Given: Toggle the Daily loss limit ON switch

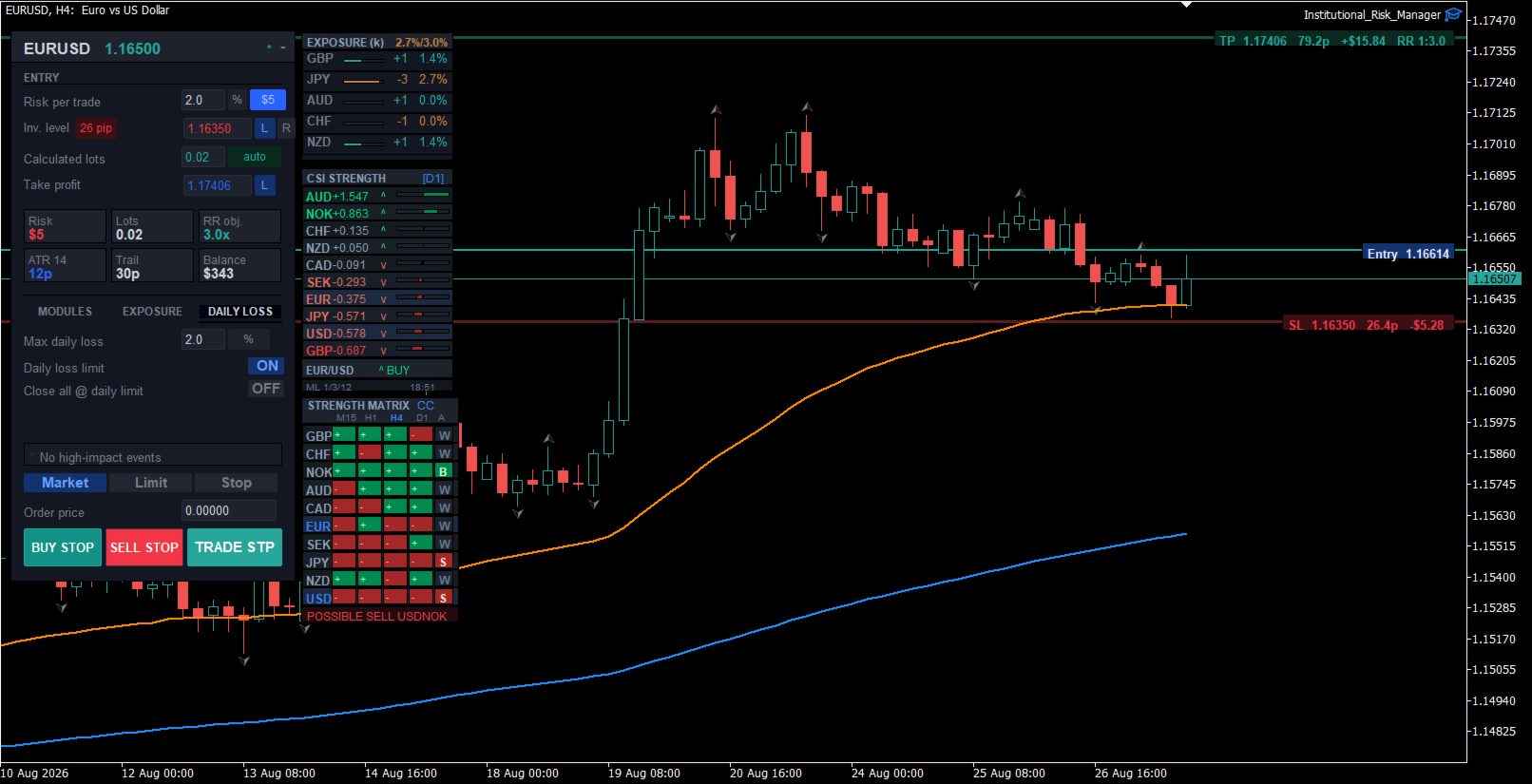Looking at the screenshot, I should click(x=266, y=366).
